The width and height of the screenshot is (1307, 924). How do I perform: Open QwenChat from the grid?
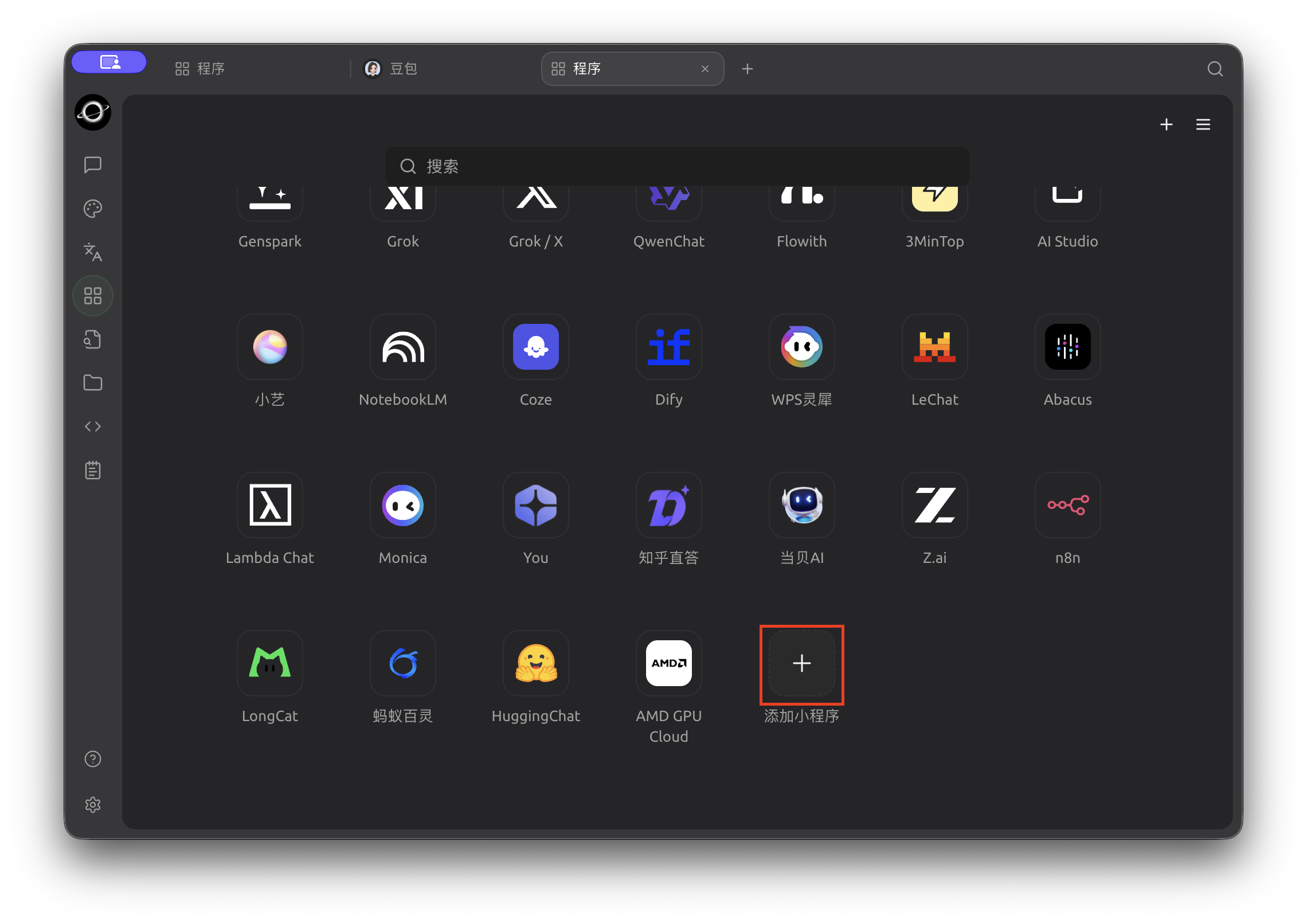coord(668,203)
